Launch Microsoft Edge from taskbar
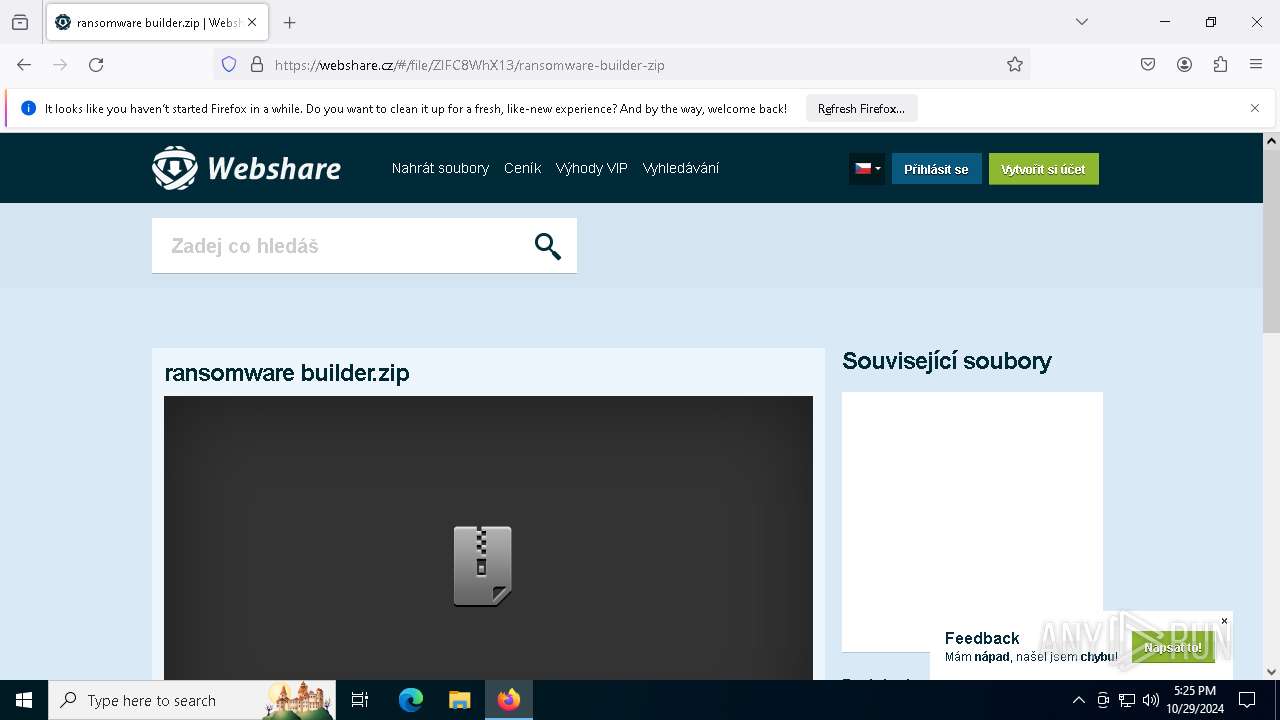Screen dimensions: 1280x720 pos(411,700)
